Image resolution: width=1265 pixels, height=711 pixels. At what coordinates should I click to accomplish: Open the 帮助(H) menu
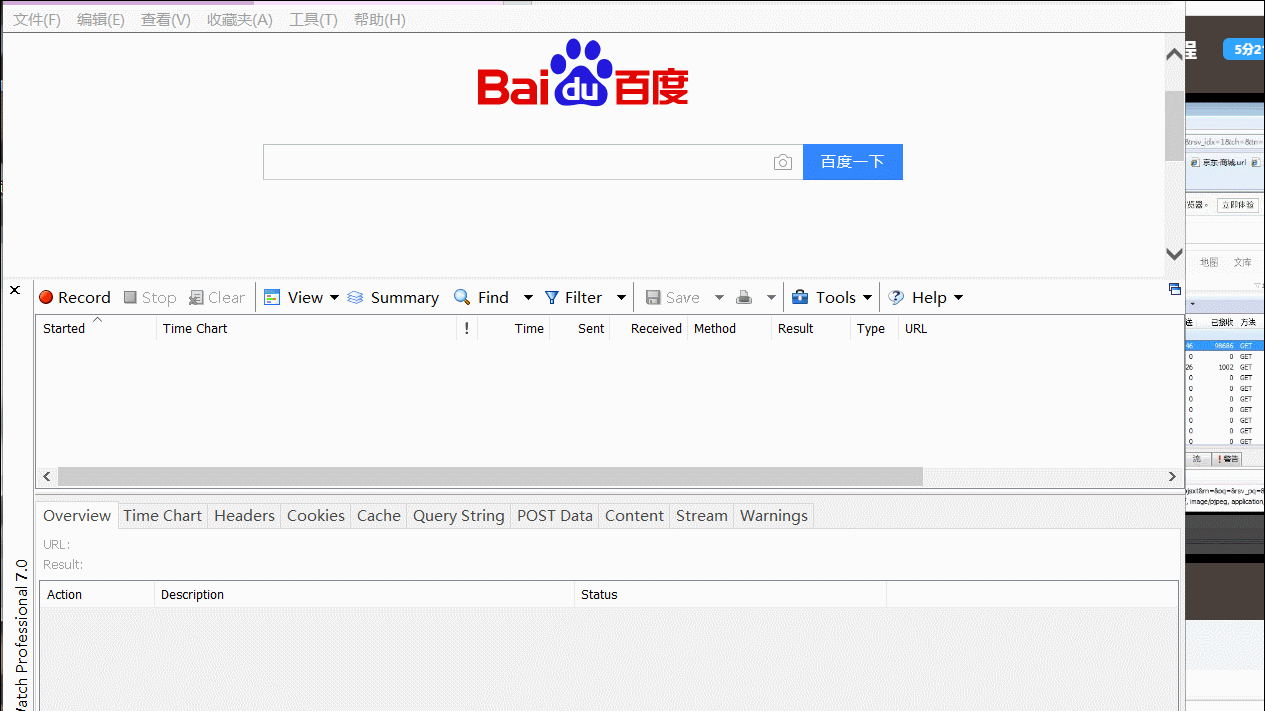pyautogui.click(x=380, y=20)
